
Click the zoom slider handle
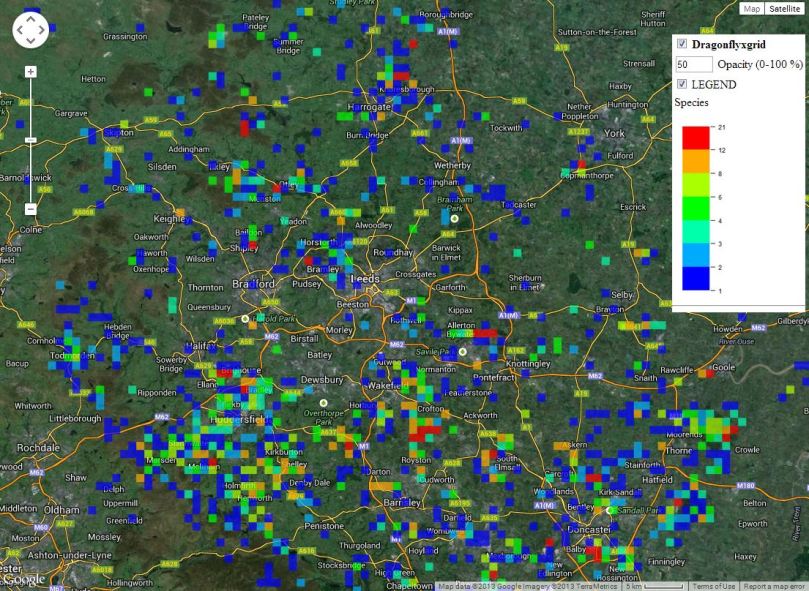30,139
